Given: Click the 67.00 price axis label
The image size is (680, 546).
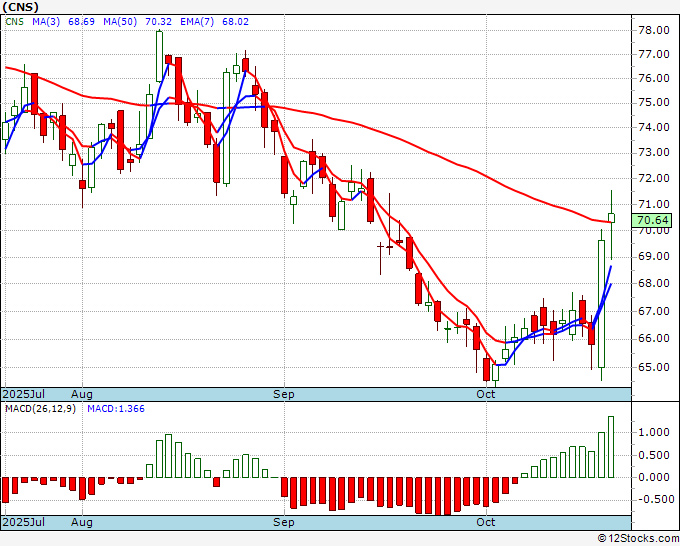Looking at the screenshot, I should click(x=654, y=311).
